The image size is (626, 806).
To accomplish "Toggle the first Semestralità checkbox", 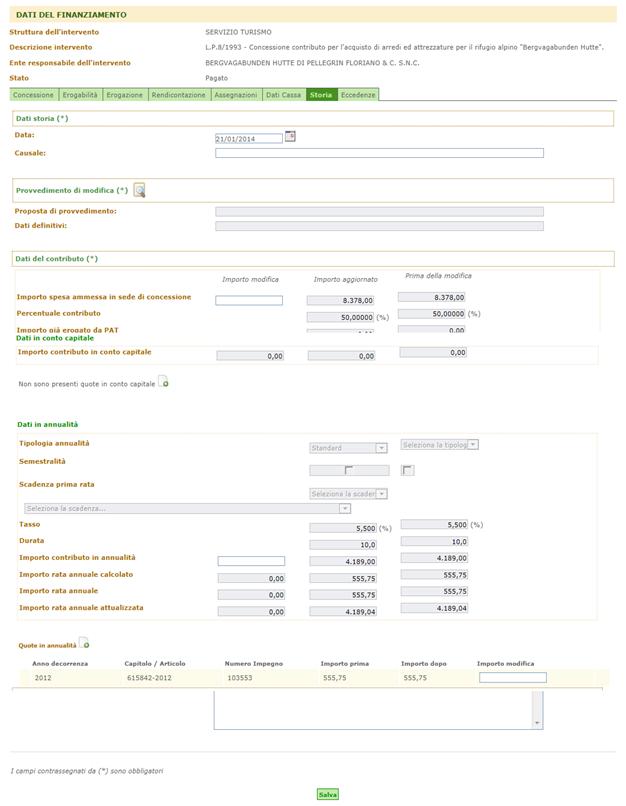I will coord(349,470).
